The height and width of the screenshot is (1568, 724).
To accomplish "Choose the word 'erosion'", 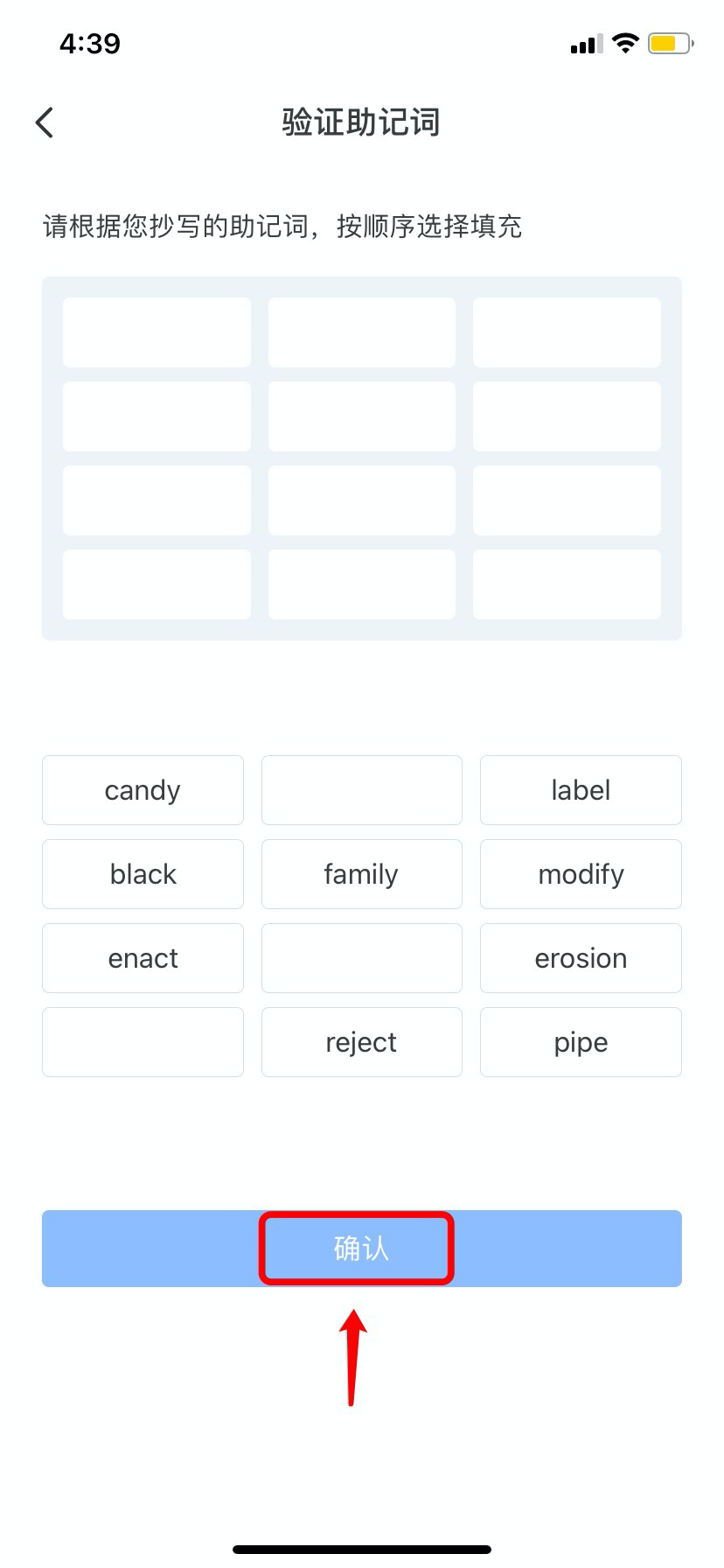I will [581, 958].
